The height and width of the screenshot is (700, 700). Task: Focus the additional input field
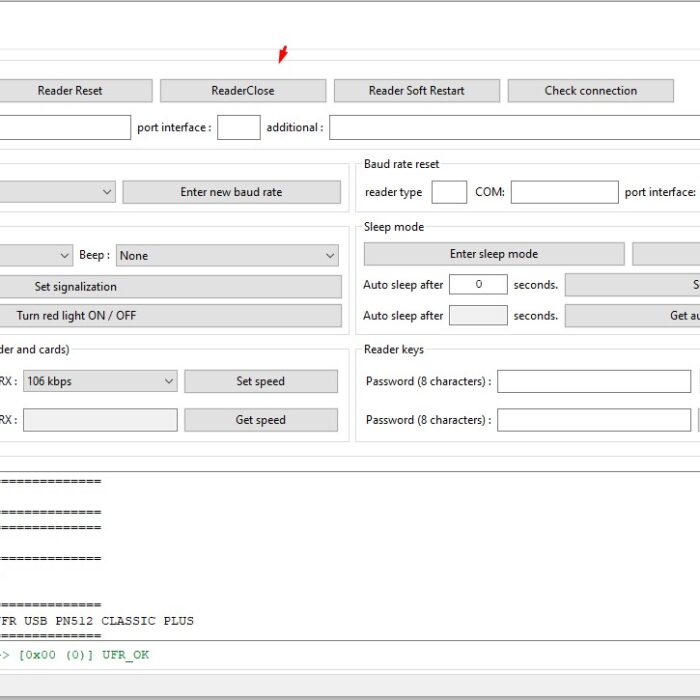[x=514, y=127]
